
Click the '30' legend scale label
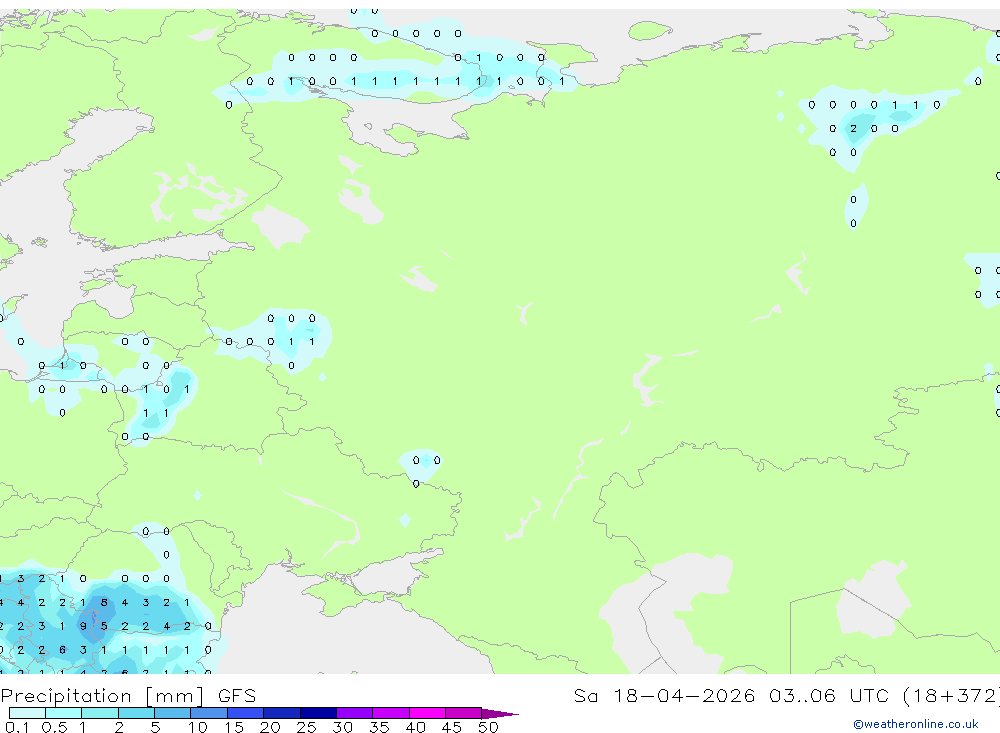click(342, 727)
